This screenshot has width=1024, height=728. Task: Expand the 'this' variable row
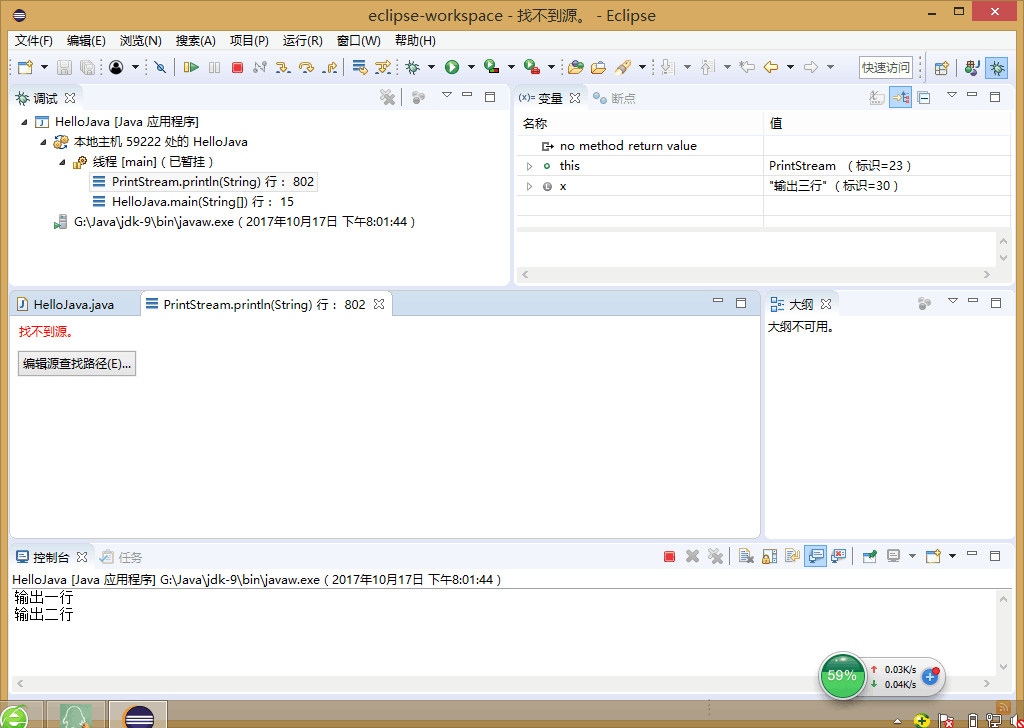529,166
